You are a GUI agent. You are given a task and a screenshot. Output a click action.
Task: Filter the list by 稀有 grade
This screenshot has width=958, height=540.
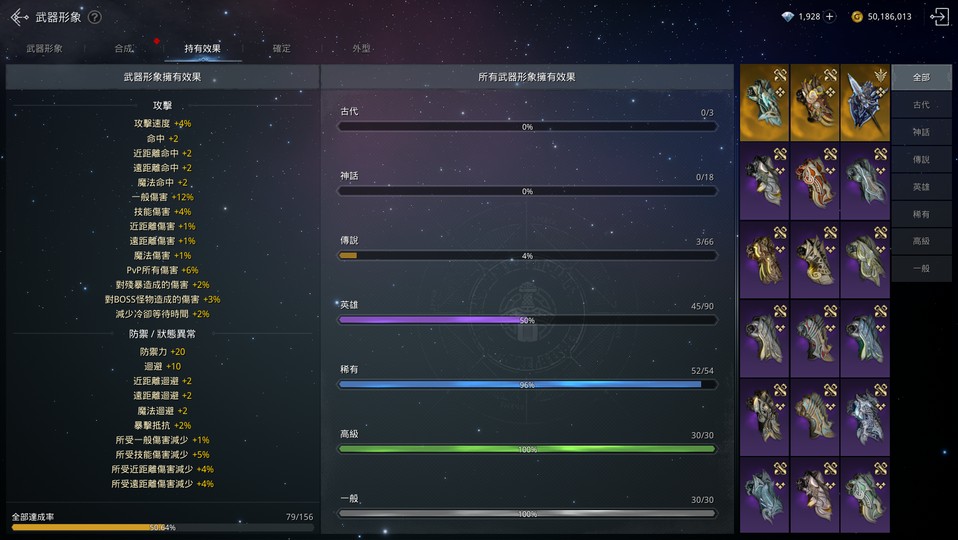921,214
